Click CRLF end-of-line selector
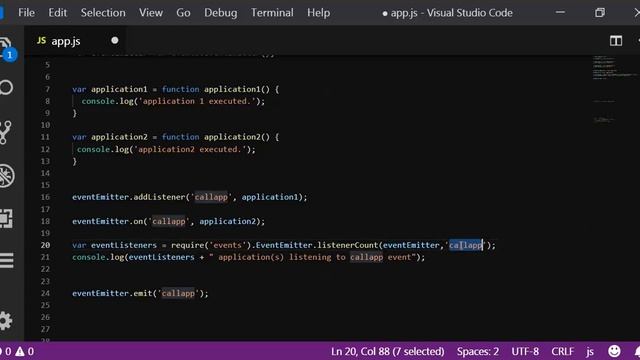The width and height of the screenshot is (640, 360). pos(562,351)
